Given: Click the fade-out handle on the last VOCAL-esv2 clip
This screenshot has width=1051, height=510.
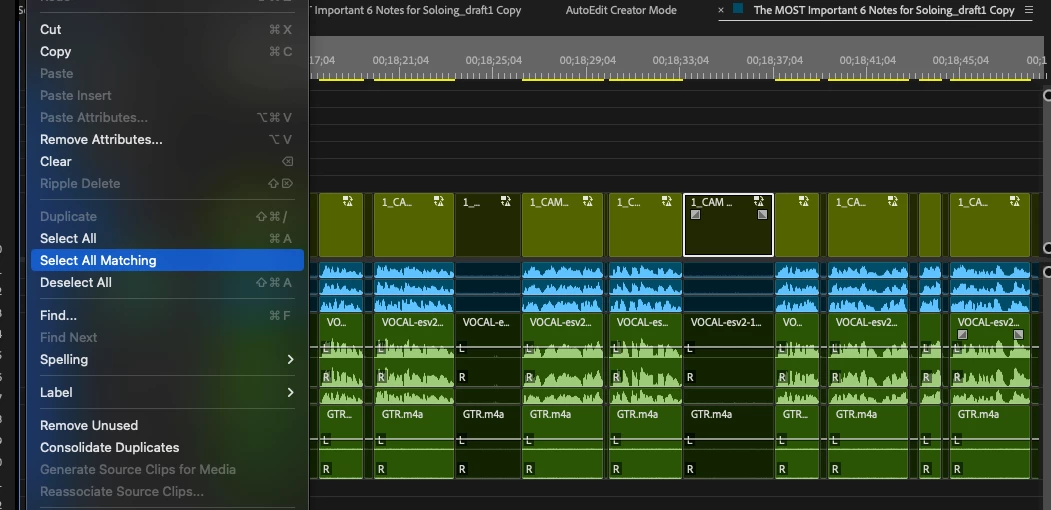Looking at the screenshot, I should [1018, 334].
